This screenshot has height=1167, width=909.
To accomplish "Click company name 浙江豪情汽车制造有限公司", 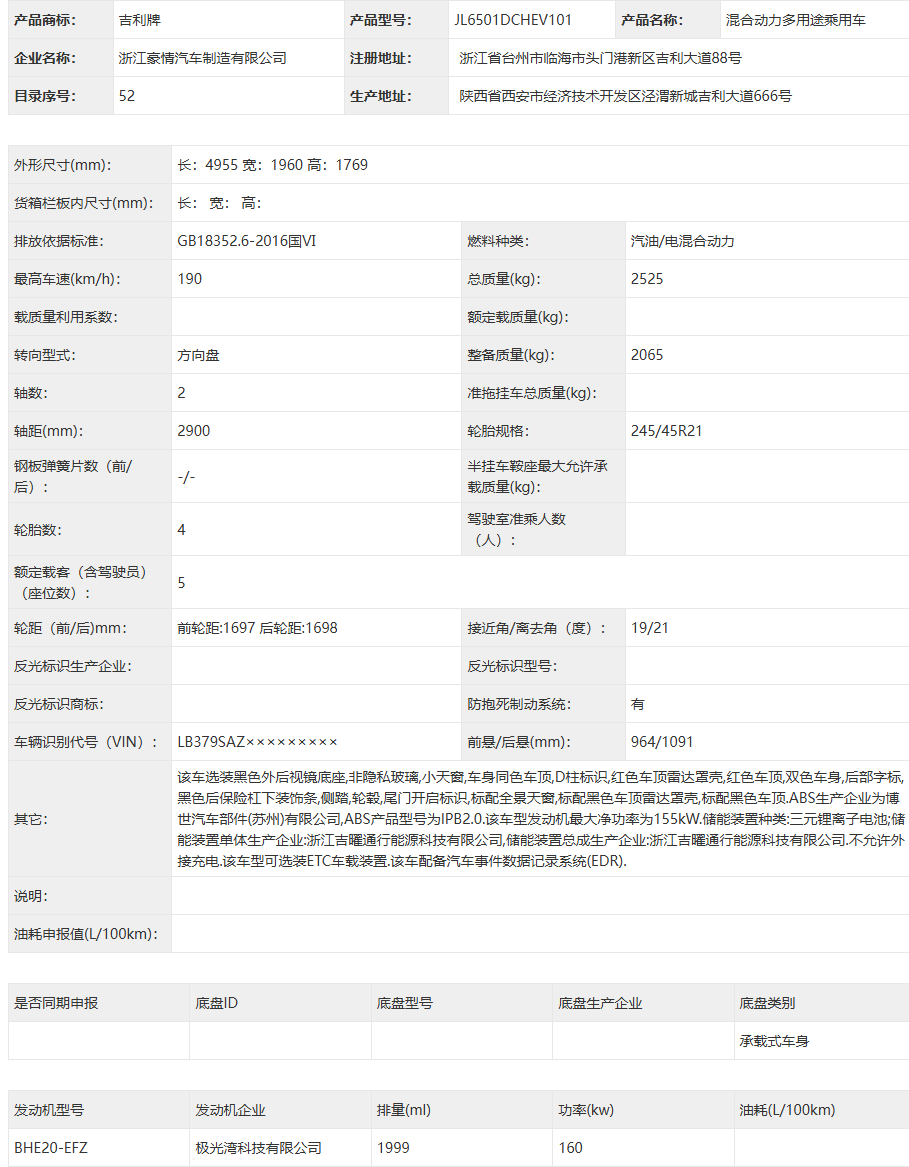I will pos(202,58).
